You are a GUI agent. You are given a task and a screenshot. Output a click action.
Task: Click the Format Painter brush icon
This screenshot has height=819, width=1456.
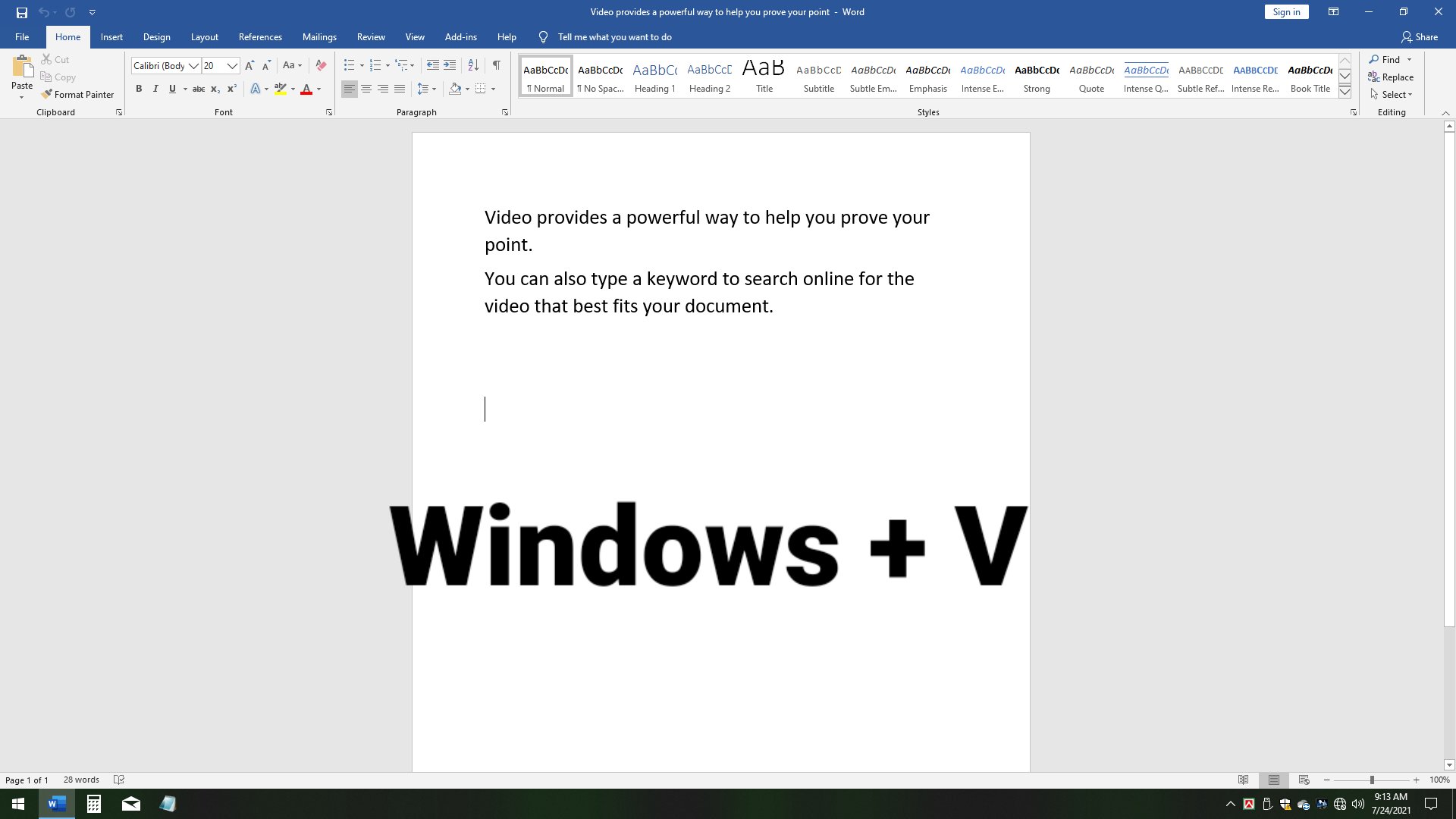47,95
